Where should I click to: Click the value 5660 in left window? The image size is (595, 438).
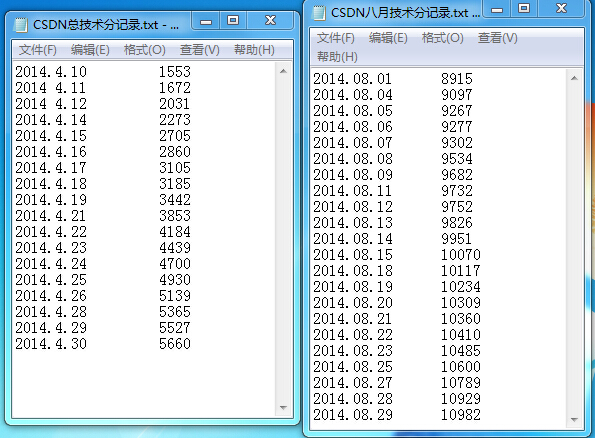click(x=175, y=343)
